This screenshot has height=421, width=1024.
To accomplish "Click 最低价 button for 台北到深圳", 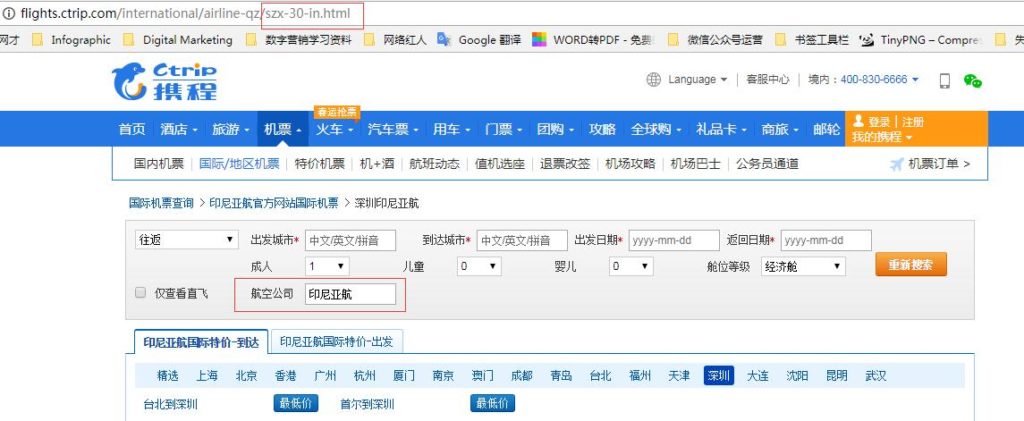I will pyautogui.click(x=296, y=403).
